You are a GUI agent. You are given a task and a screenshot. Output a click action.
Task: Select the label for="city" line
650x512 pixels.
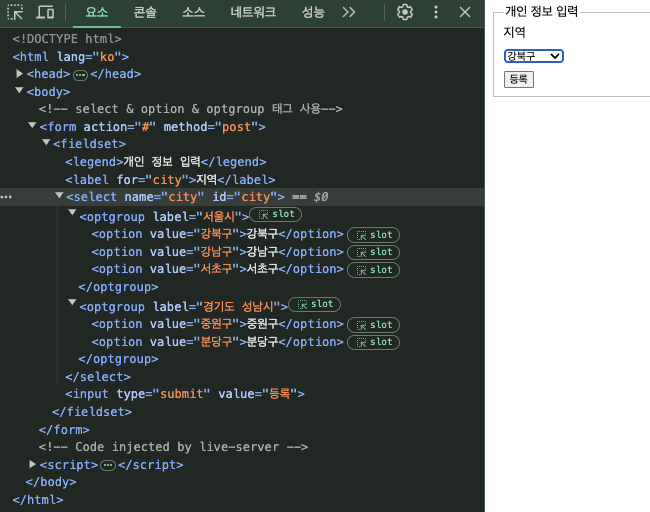[x=170, y=180]
